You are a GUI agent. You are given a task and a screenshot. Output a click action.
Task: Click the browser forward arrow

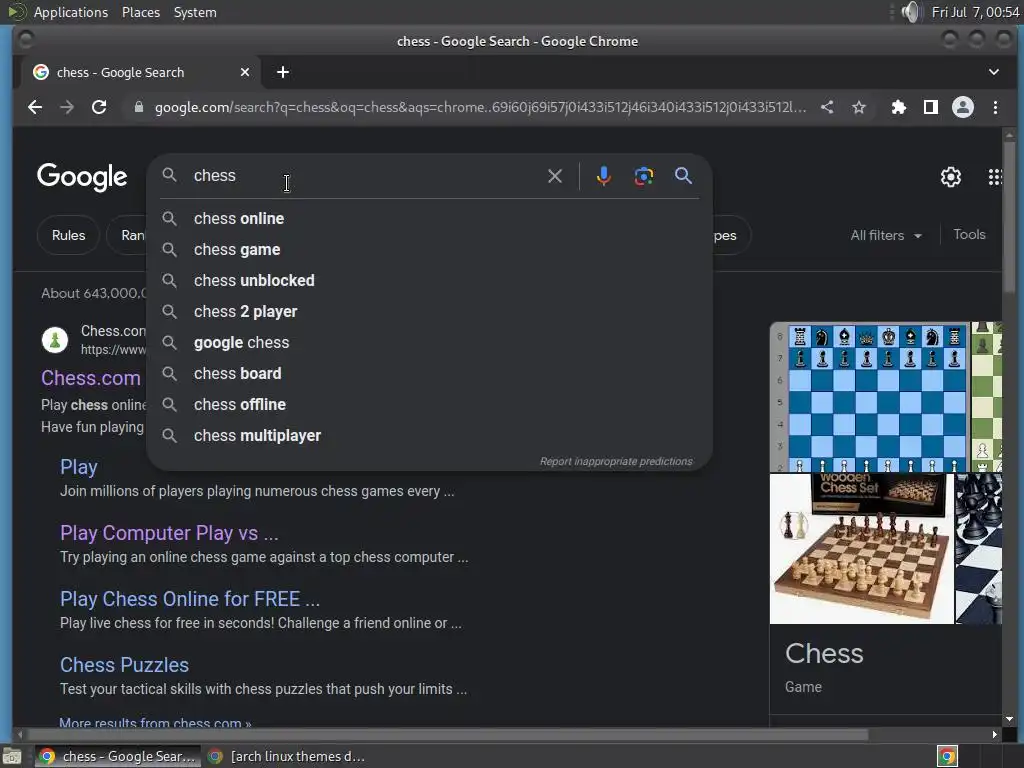(67, 107)
